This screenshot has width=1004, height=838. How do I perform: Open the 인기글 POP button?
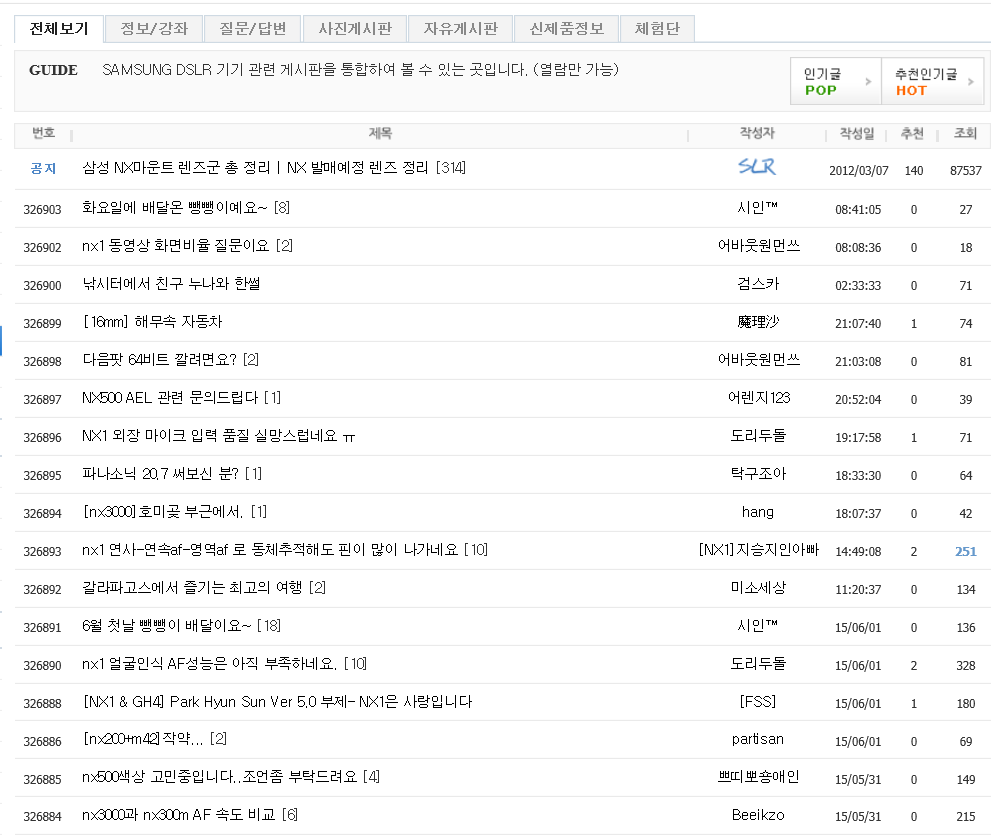click(x=834, y=82)
